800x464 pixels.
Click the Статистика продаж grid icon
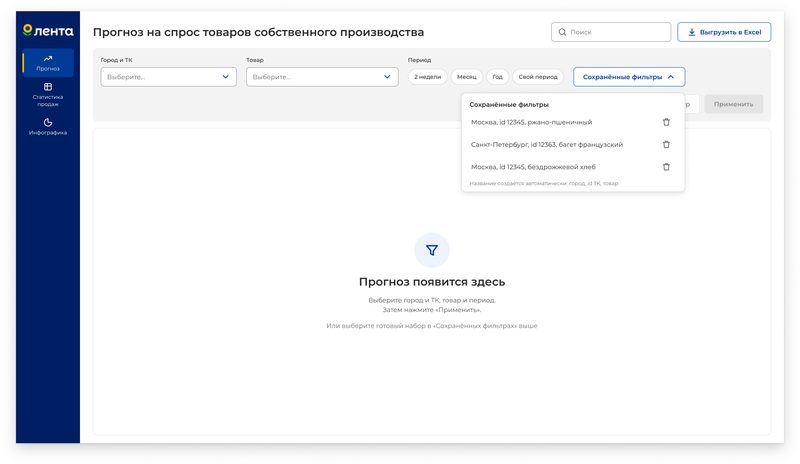[48, 87]
